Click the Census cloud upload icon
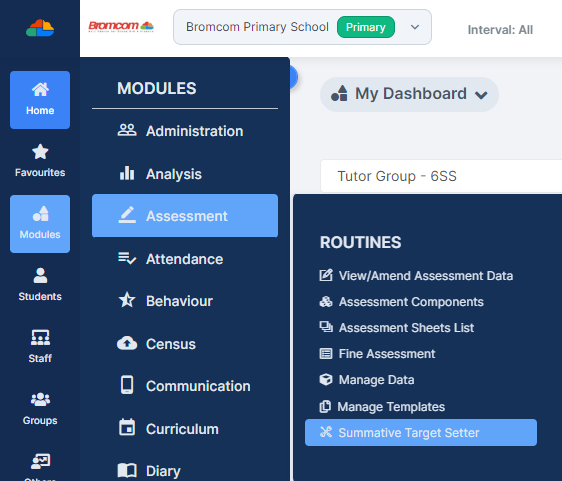The width and height of the screenshot is (562, 481). click(x=127, y=343)
